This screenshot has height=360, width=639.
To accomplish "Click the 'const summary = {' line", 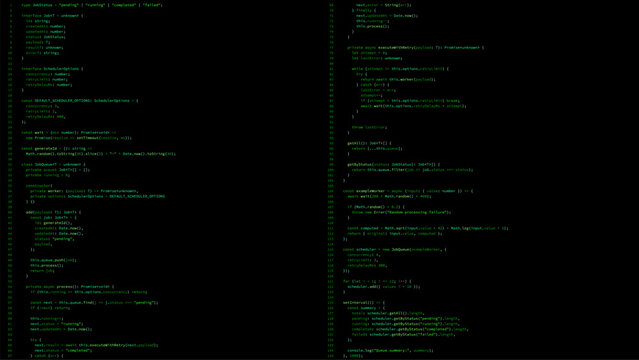I will click(x=366, y=307).
